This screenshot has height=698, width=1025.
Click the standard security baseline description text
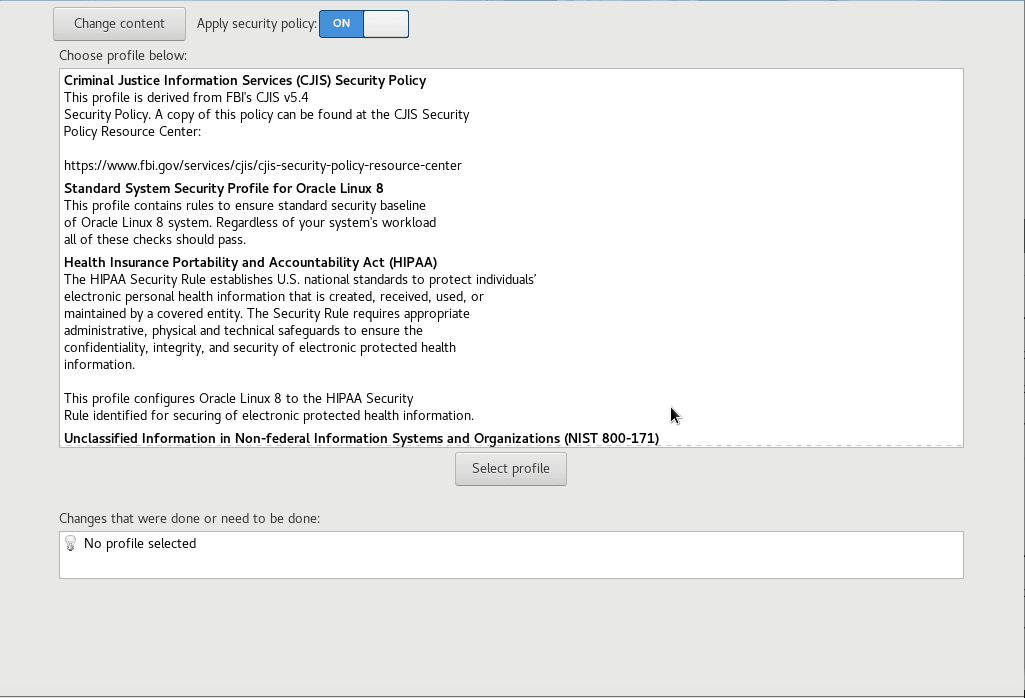[245, 206]
